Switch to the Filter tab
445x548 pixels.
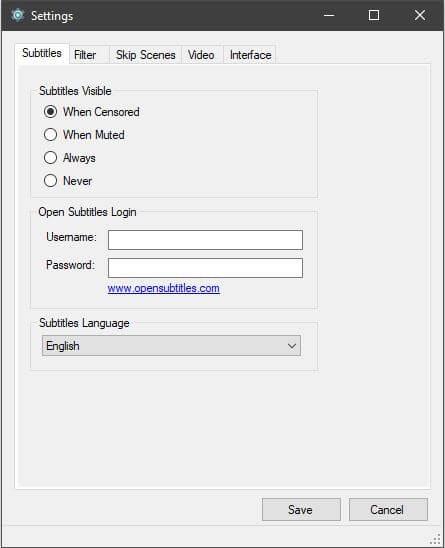pos(85,55)
